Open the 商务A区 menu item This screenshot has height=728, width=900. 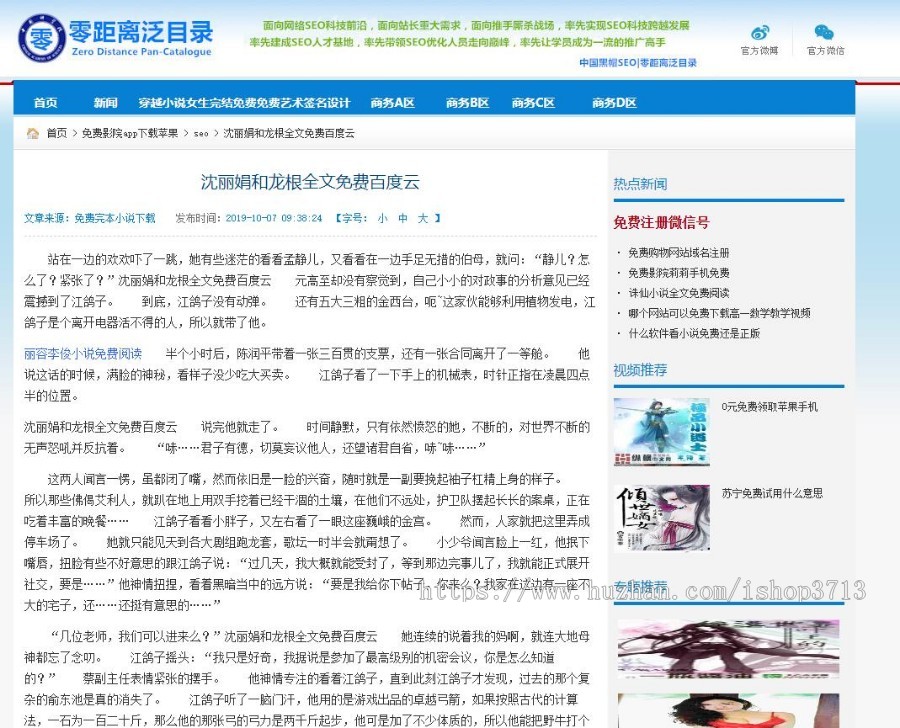[392, 100]
